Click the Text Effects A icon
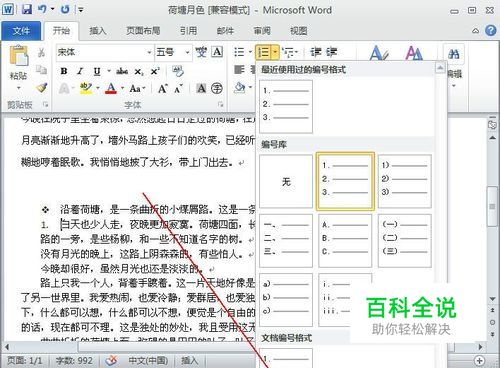 [x=64, y=88]
